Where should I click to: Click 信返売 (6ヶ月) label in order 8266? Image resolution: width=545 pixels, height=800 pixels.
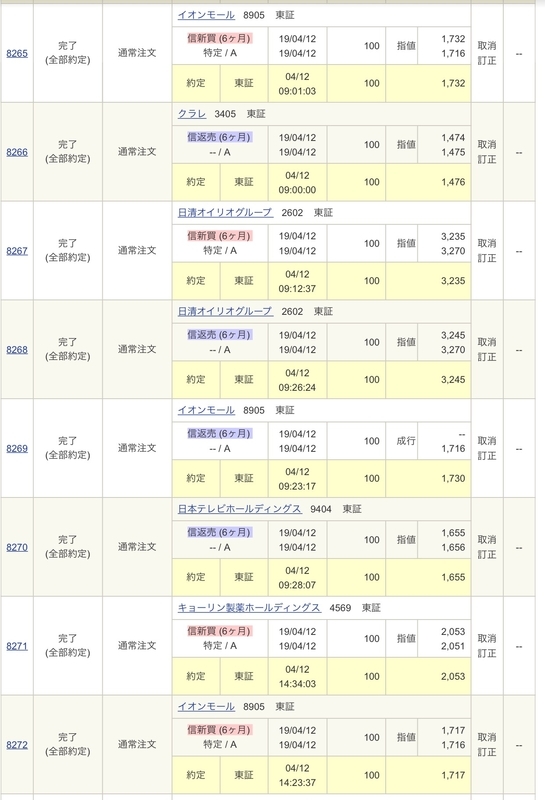click(x=219, y=137)
